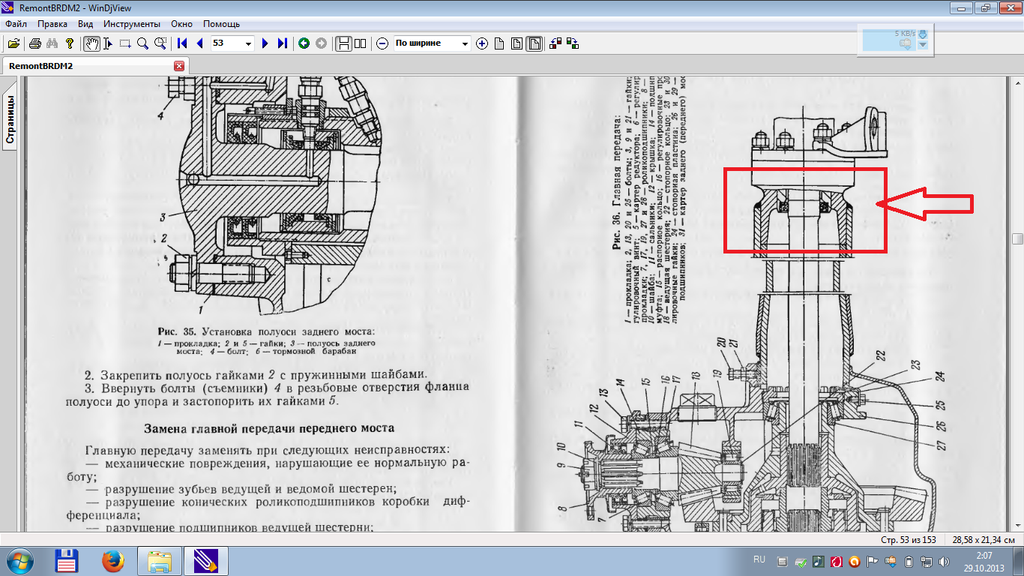Open the zoom level combo box 'По ширине'
The image size is (1024, 576).
[432, 43]
